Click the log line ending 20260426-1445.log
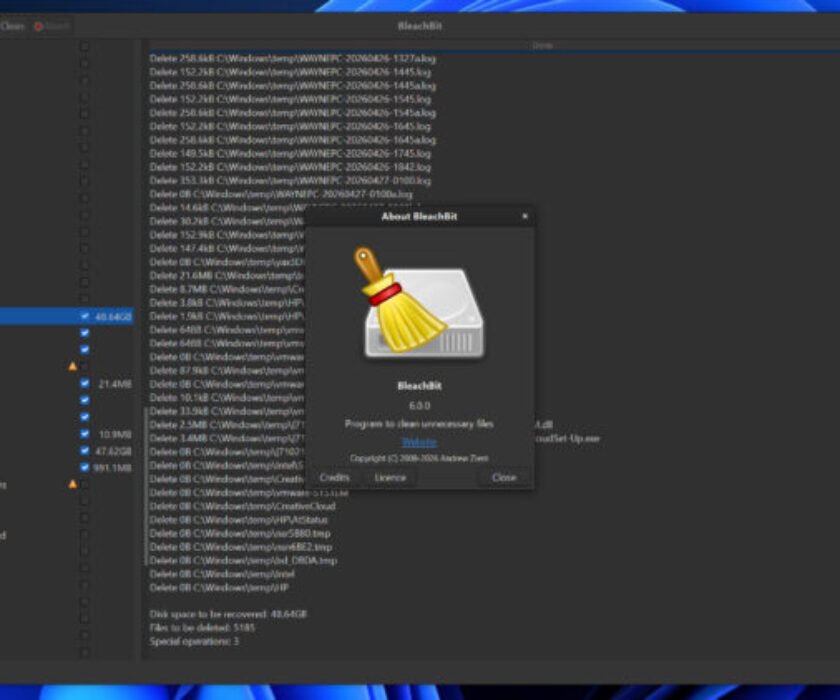The width and height of the screenshot is (840, 700). (290, 72)
